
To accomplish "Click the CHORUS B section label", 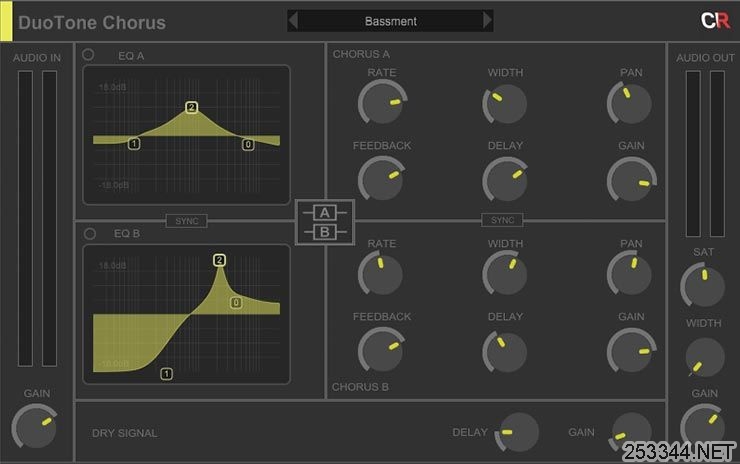I will [x=360, y=387].
